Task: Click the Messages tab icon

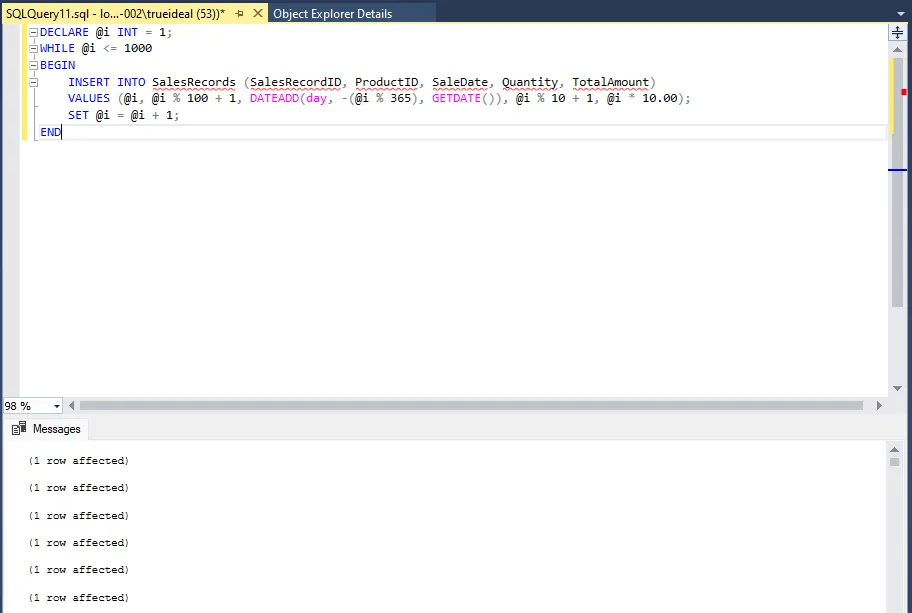Action: 19,429
